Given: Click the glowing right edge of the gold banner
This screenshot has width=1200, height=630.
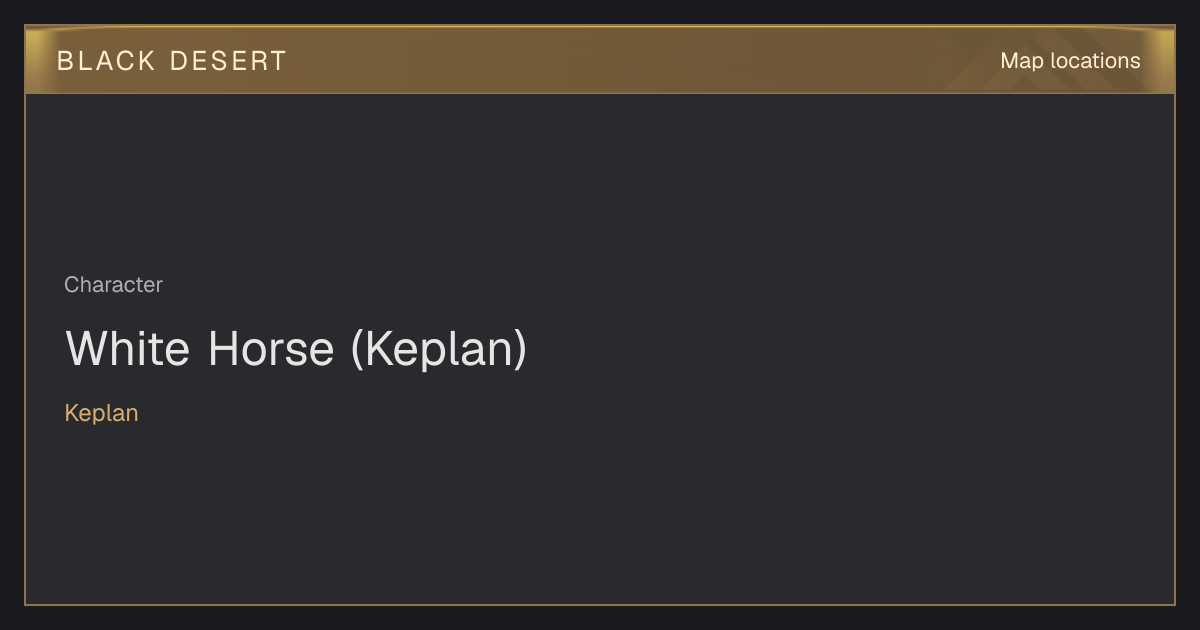Looking at the screenshot, I should (x=1164, y=60).
